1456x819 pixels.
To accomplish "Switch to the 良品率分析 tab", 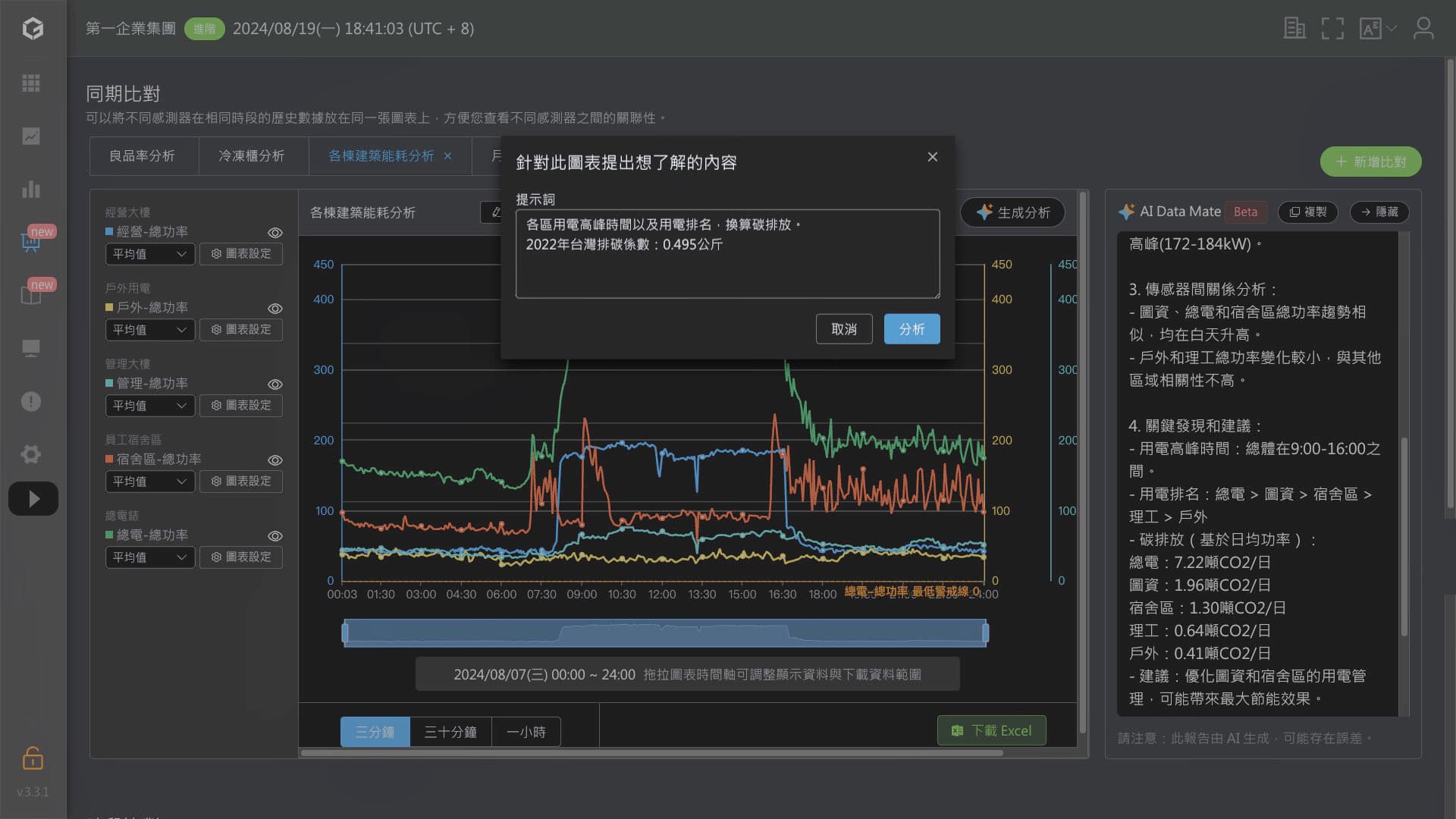I will (142, 155).
